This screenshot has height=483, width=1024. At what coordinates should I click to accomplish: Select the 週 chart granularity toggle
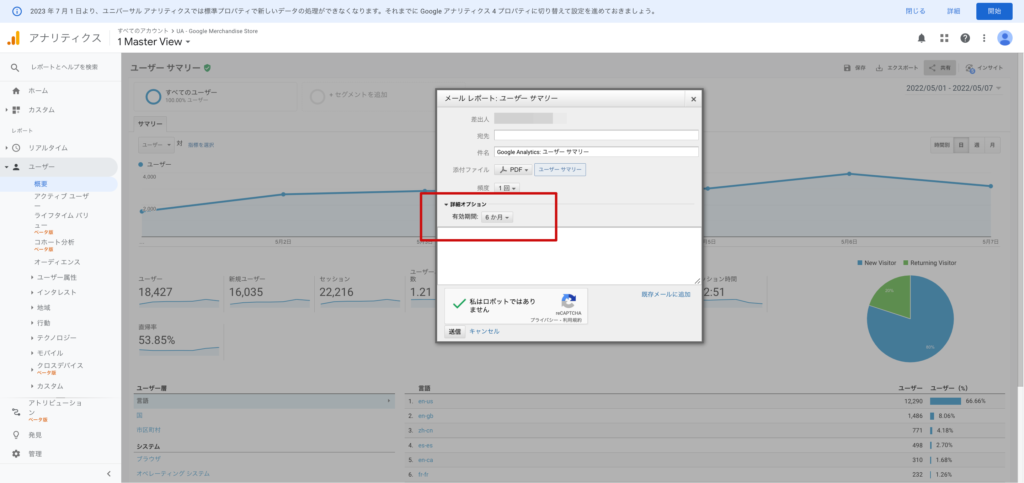(x=976, y=145)
